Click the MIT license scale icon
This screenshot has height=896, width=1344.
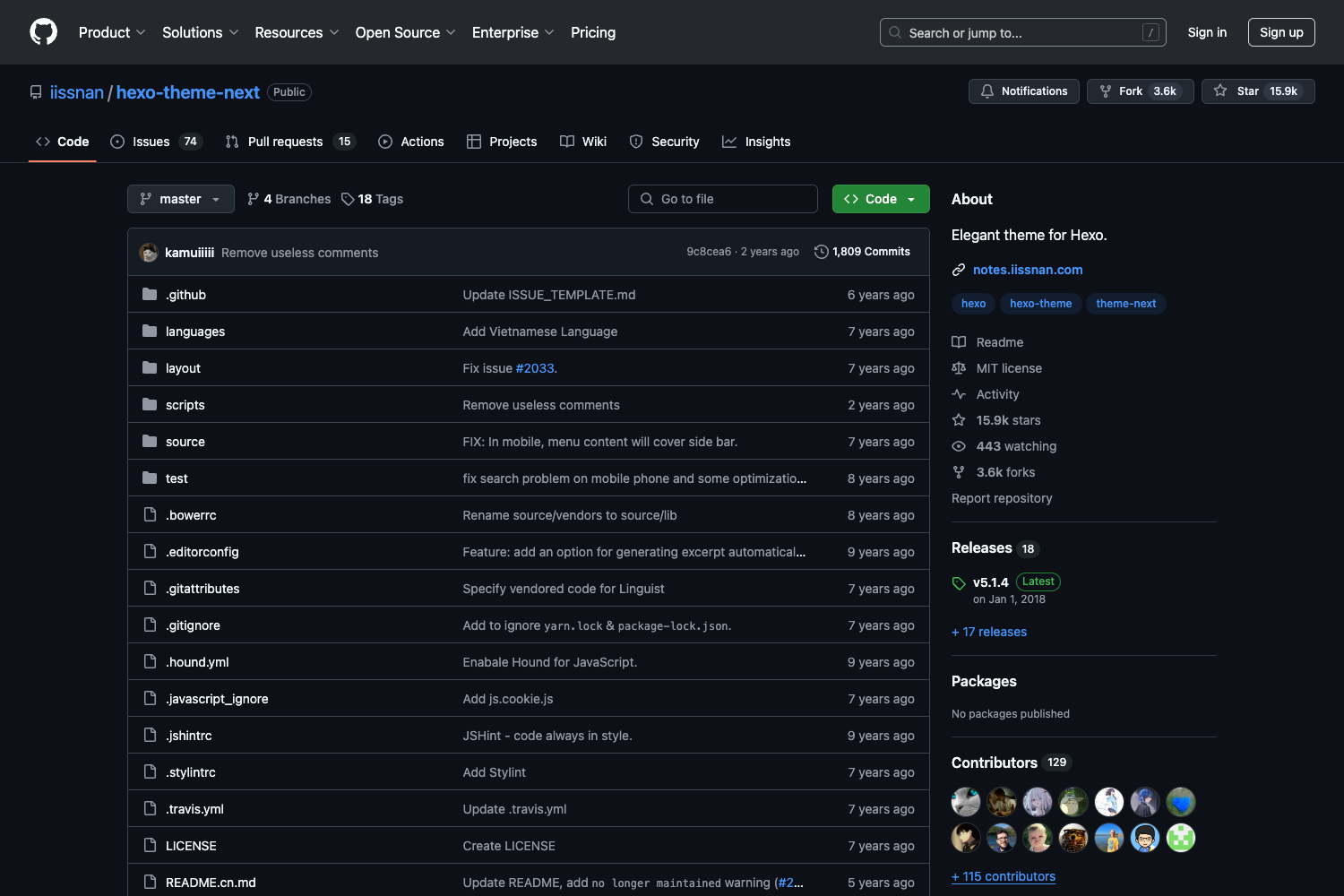point(959,368)
